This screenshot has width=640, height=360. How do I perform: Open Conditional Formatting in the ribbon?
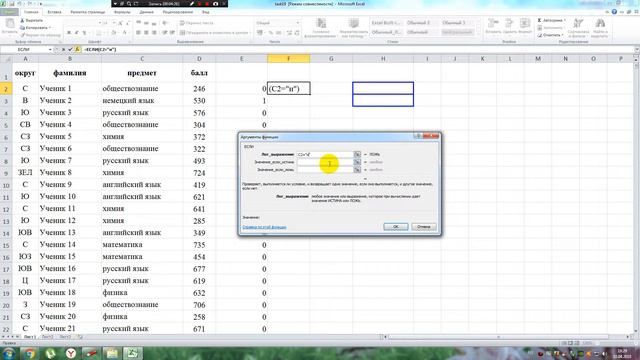coord(321,27)
